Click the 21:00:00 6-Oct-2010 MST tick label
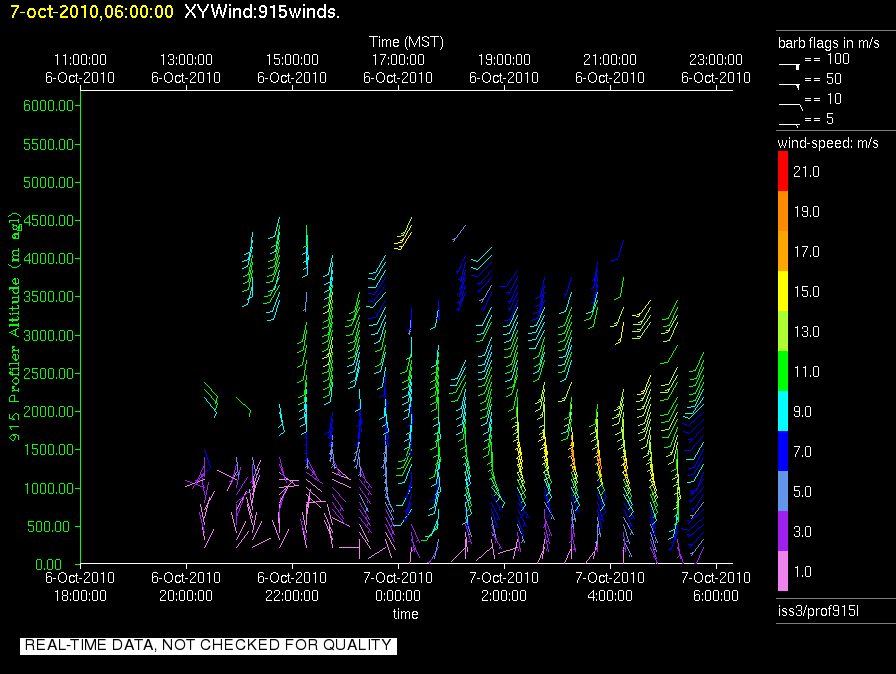The height and width of the screenshot is (674, 896). pyautogui.click(x=610, y=69)
